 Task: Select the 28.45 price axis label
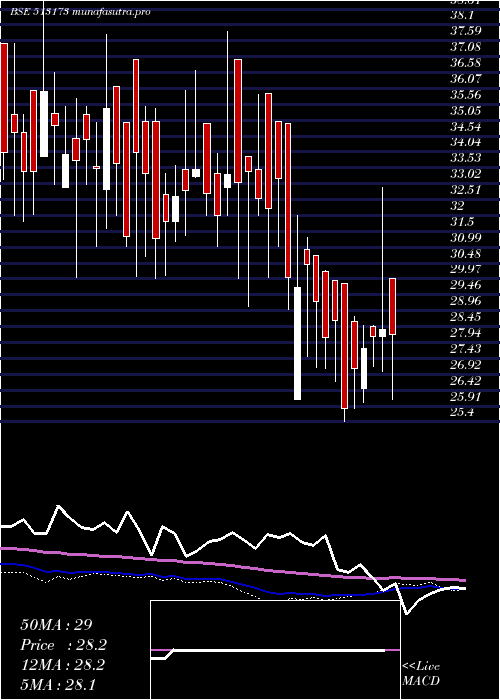coord(466,317)
